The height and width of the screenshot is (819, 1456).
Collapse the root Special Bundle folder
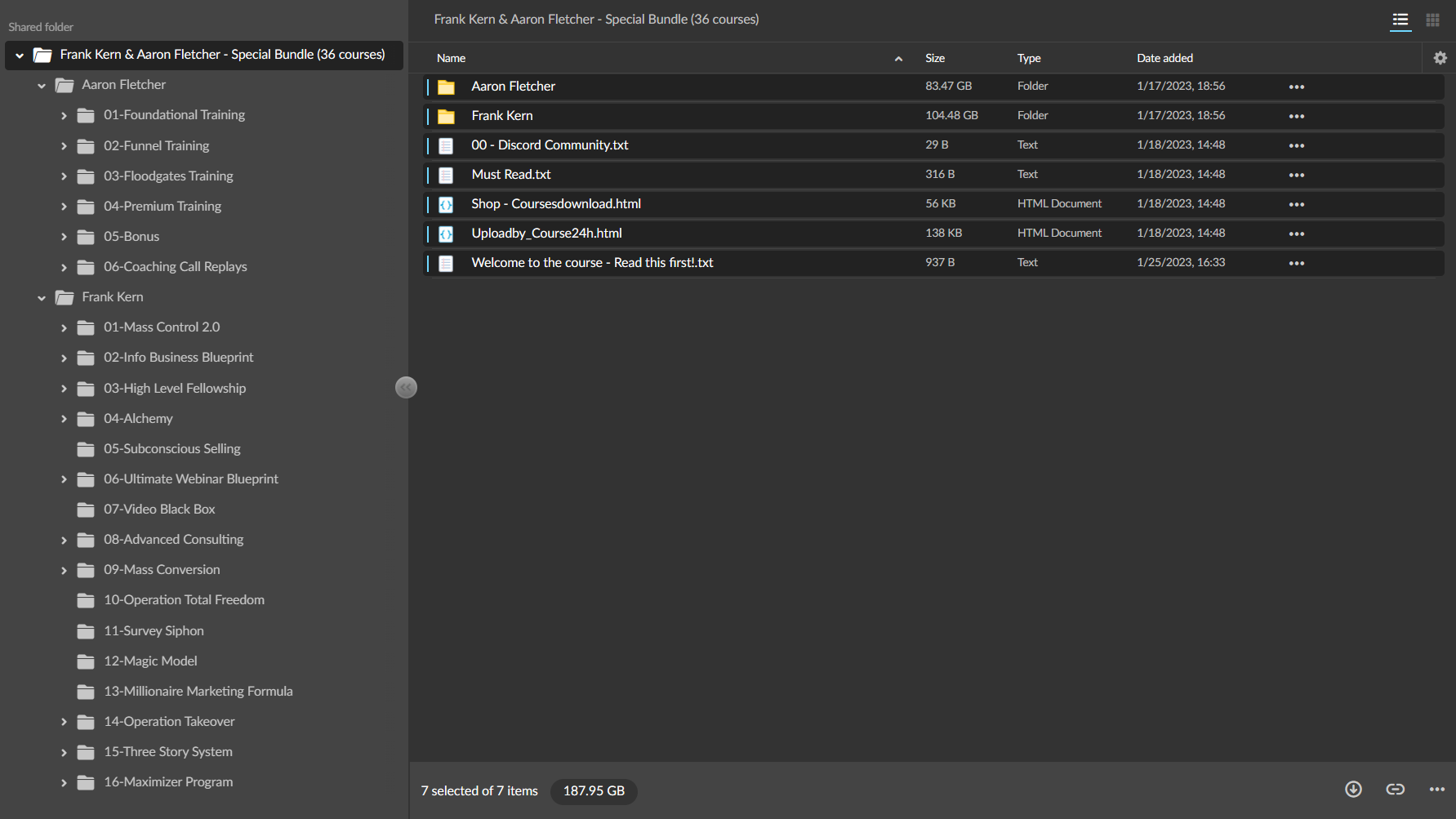coord(20,56)
